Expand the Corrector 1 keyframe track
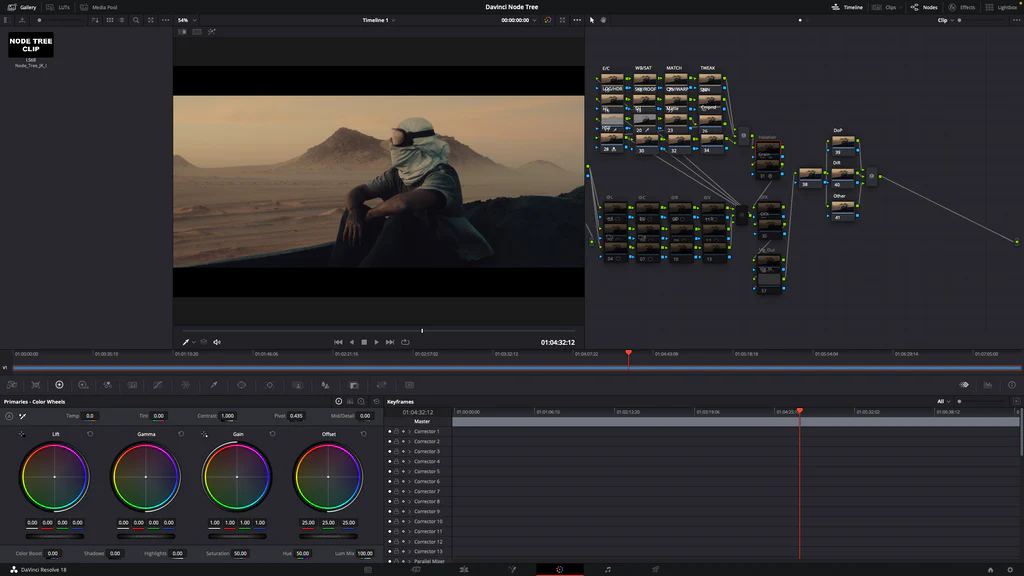The height and width of the screenshot is (576, 1024). pos(410,432)
